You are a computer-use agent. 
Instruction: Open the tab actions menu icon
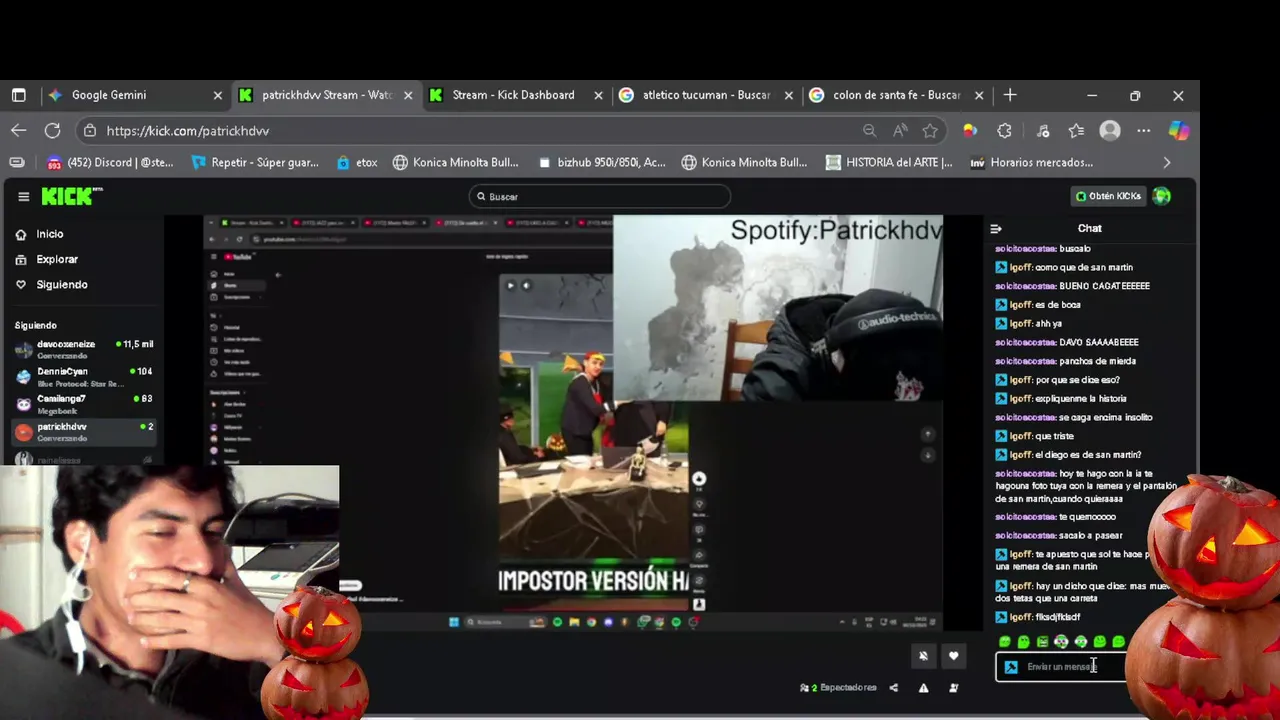(x=19, y=95)
